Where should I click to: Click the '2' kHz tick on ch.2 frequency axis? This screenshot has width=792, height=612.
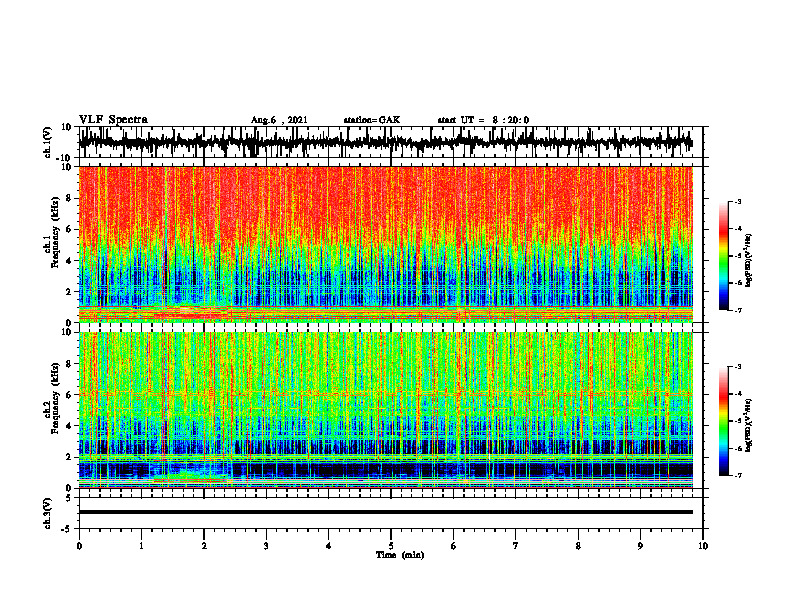point(70,457)
